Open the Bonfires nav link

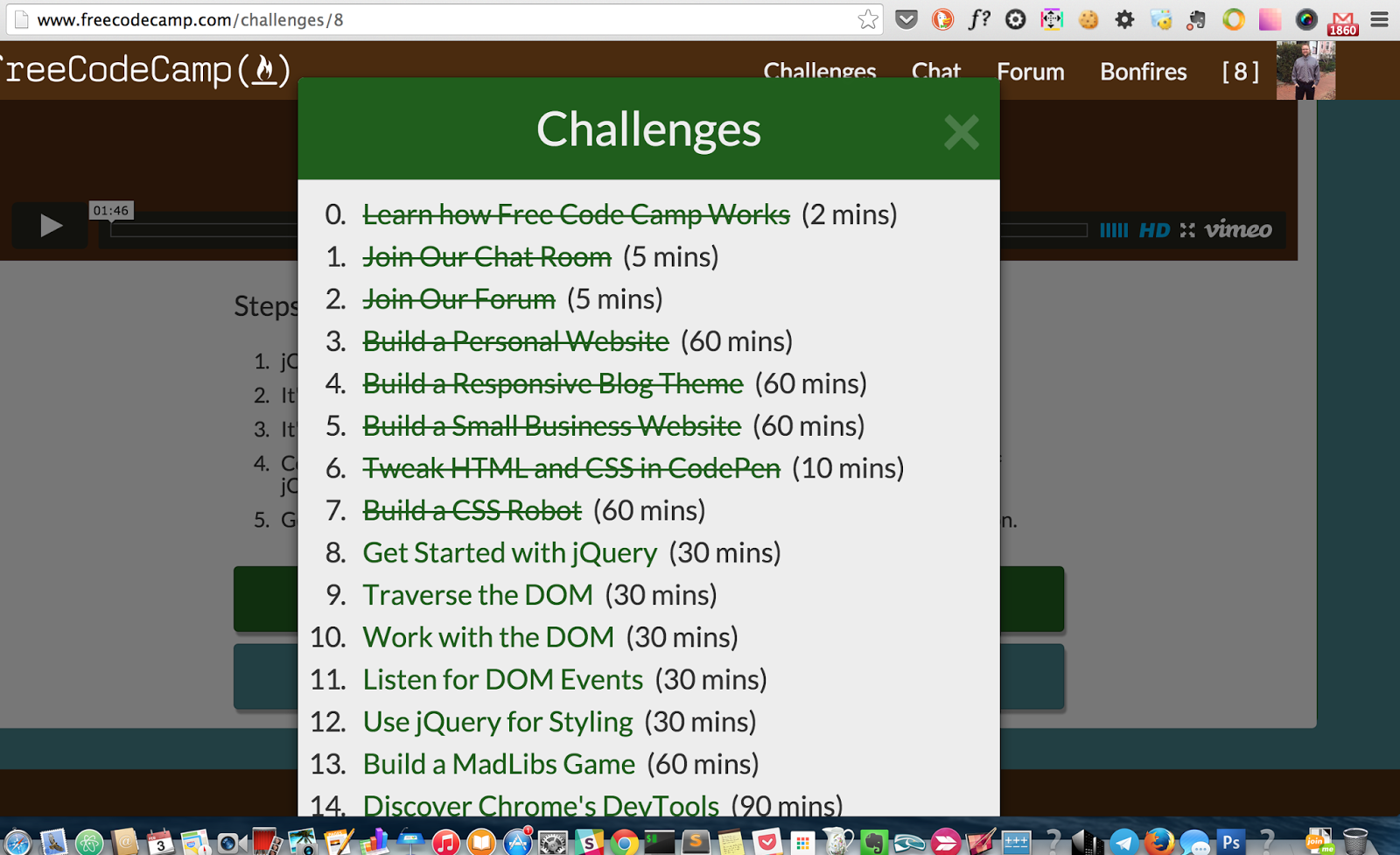tap(1144, 72)
